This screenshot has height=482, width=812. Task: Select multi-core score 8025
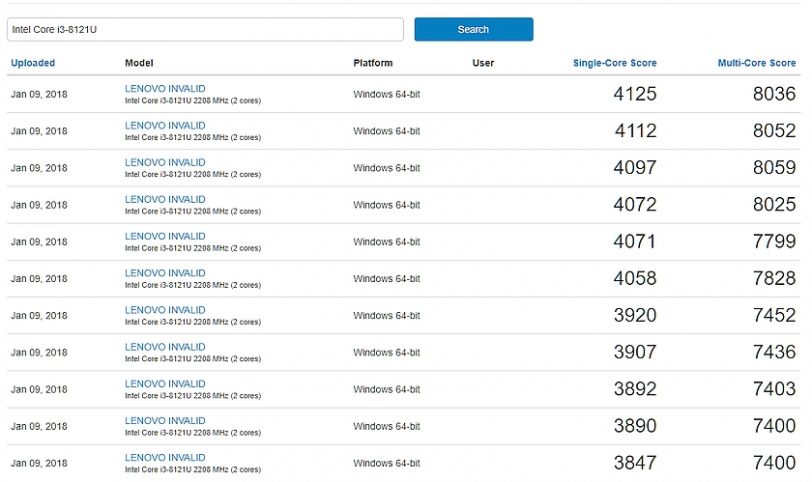774,205
